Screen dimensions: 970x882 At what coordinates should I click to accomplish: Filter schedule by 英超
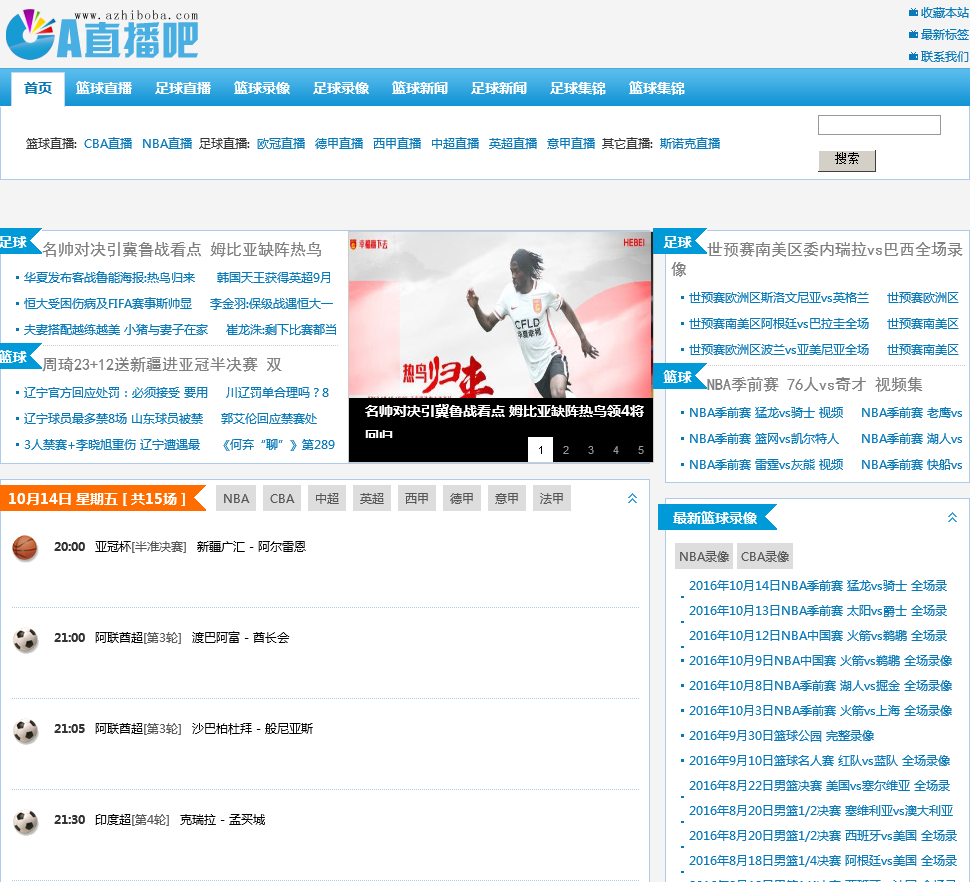372,499
